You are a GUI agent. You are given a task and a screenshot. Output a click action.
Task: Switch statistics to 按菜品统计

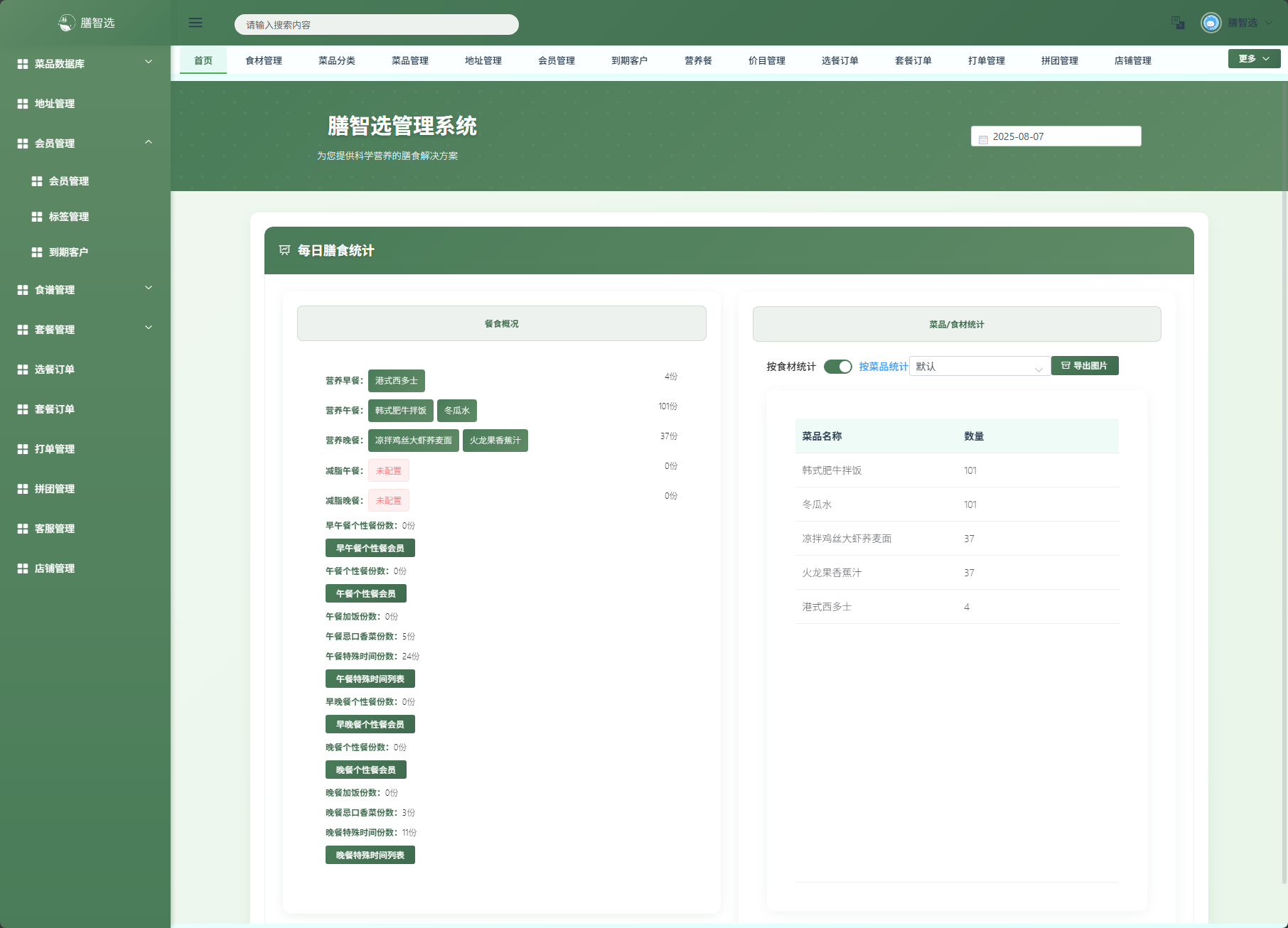pos(881,366)
